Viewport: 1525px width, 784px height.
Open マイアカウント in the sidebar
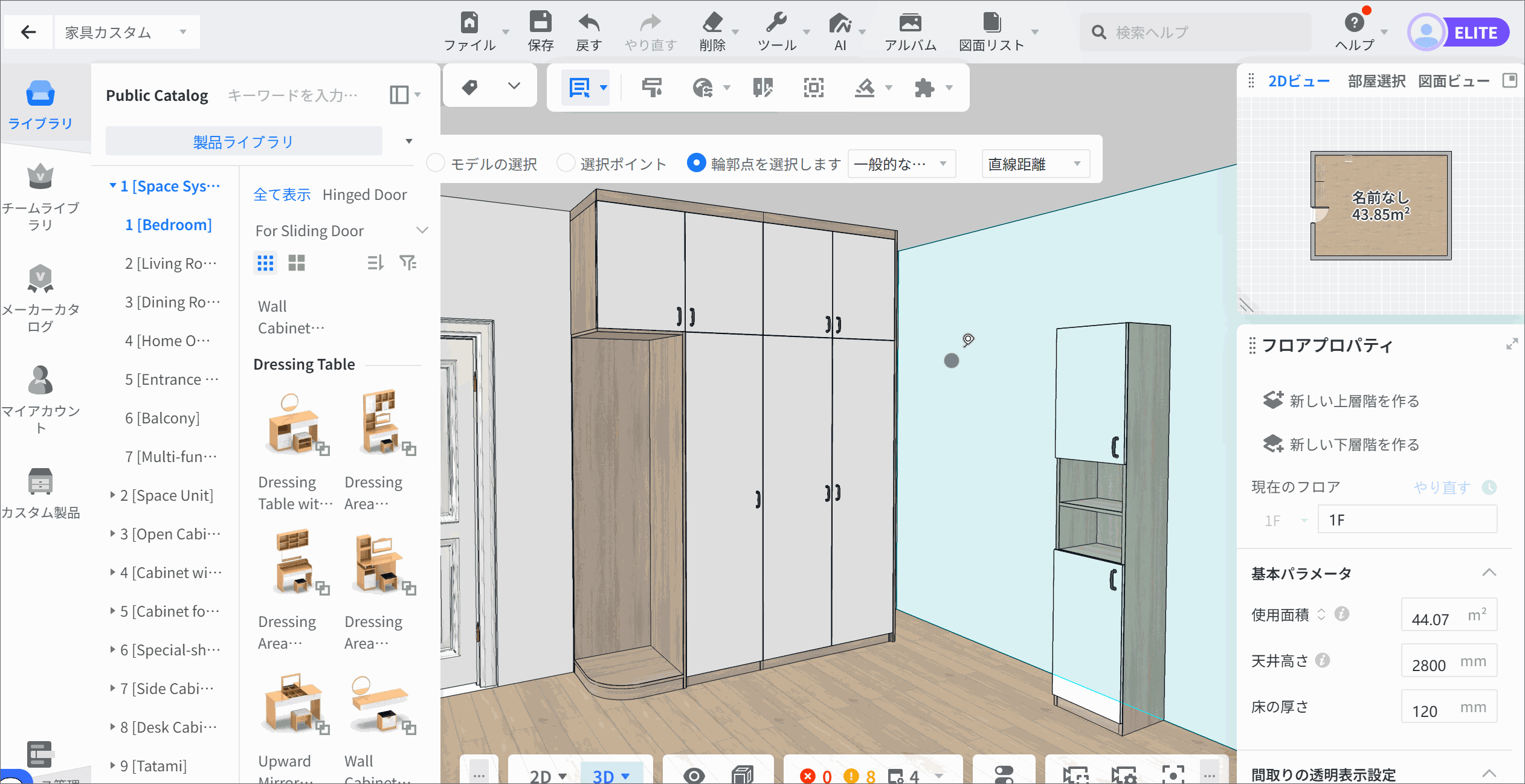40,400
